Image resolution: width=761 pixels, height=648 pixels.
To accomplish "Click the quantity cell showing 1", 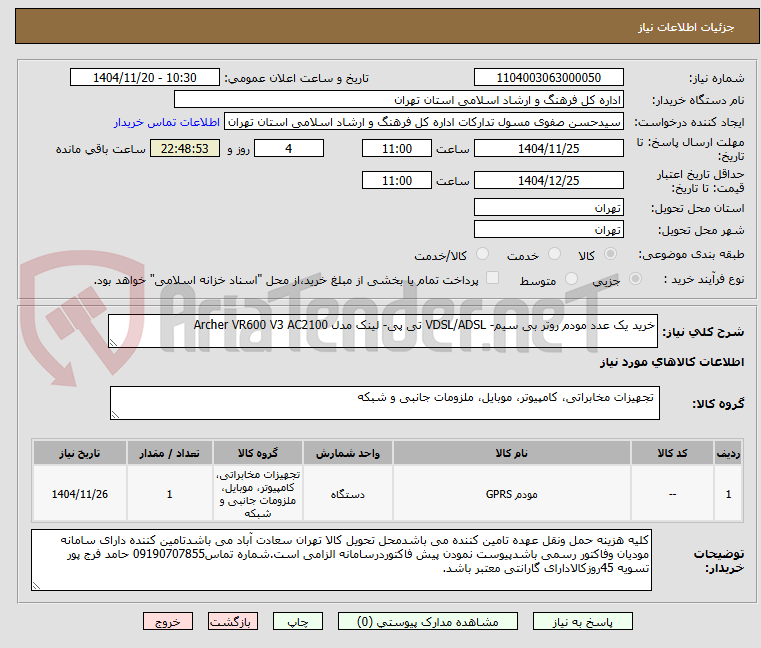I will [x=169, y=494].
